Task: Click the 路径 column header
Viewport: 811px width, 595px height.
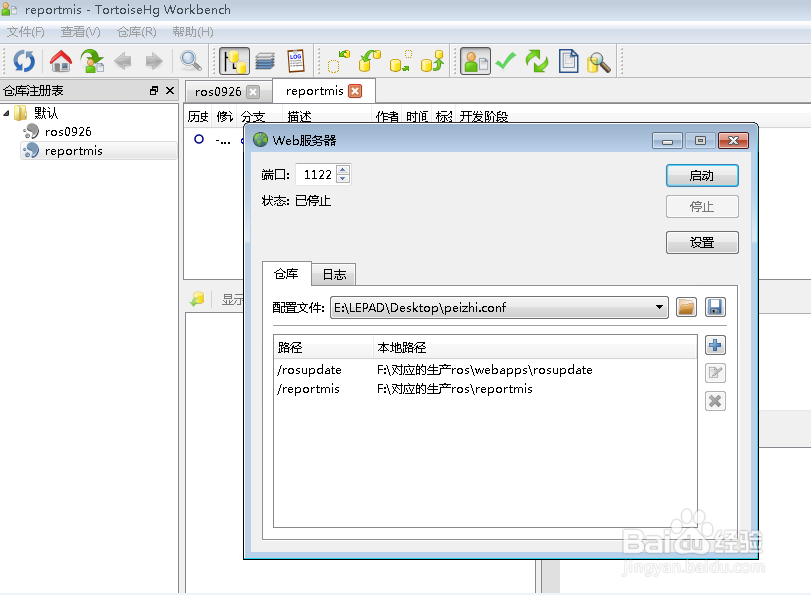Action: tap(323, 347)
